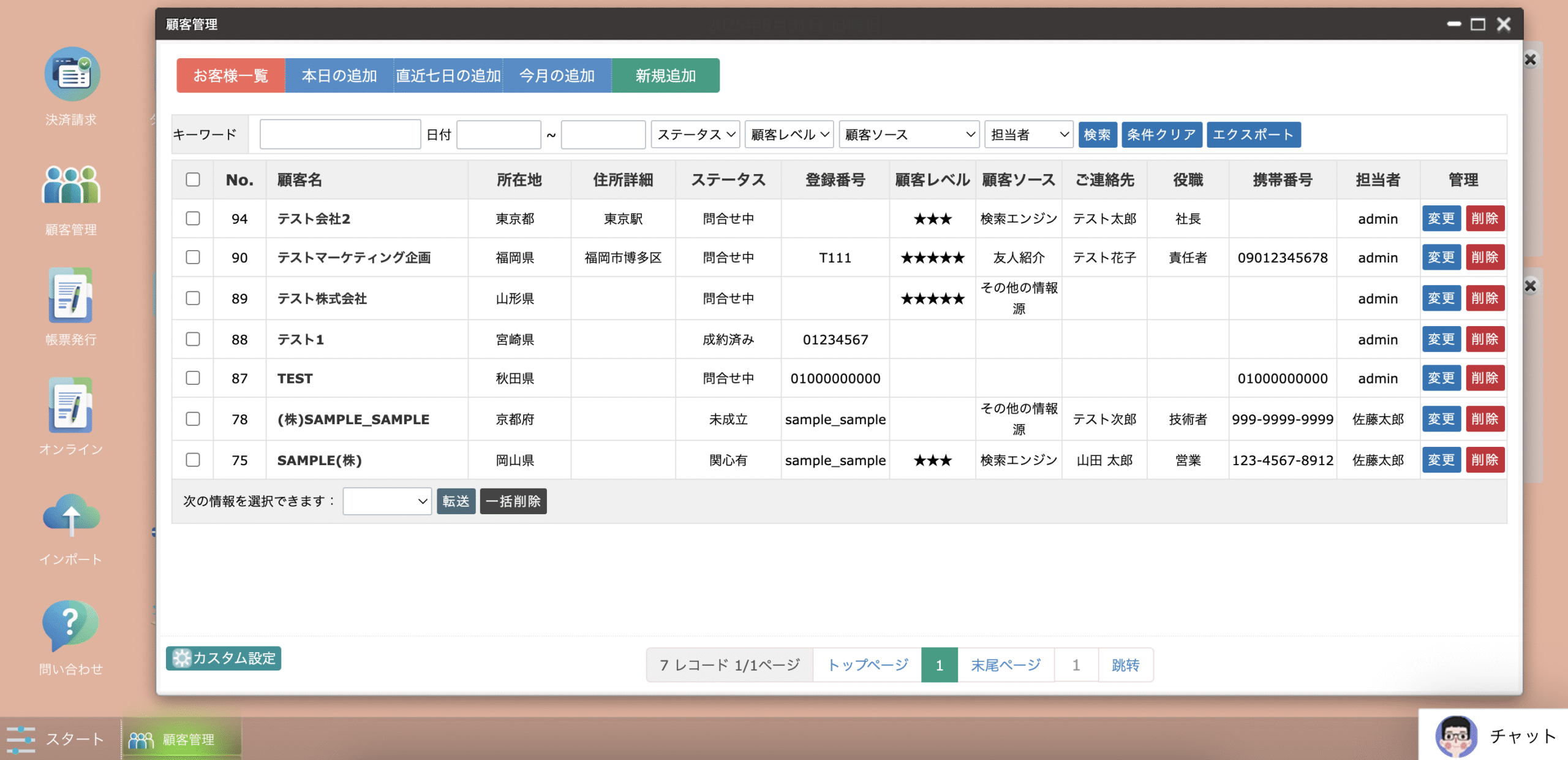Open the ステータス filter dropdown
1568x760 pixels.
click(695, 134)
